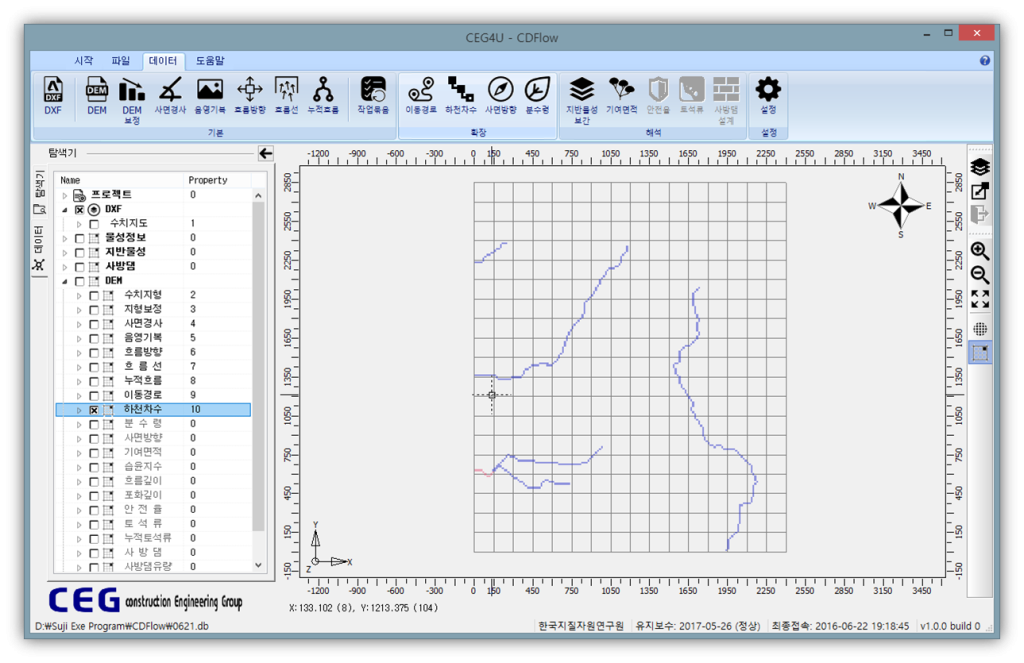The height and width of the screenshot is (663, 1024).
Task: Uncheck the 하천차수 layer checkbox
Action: pyautogui.click(x=94, y=410)
